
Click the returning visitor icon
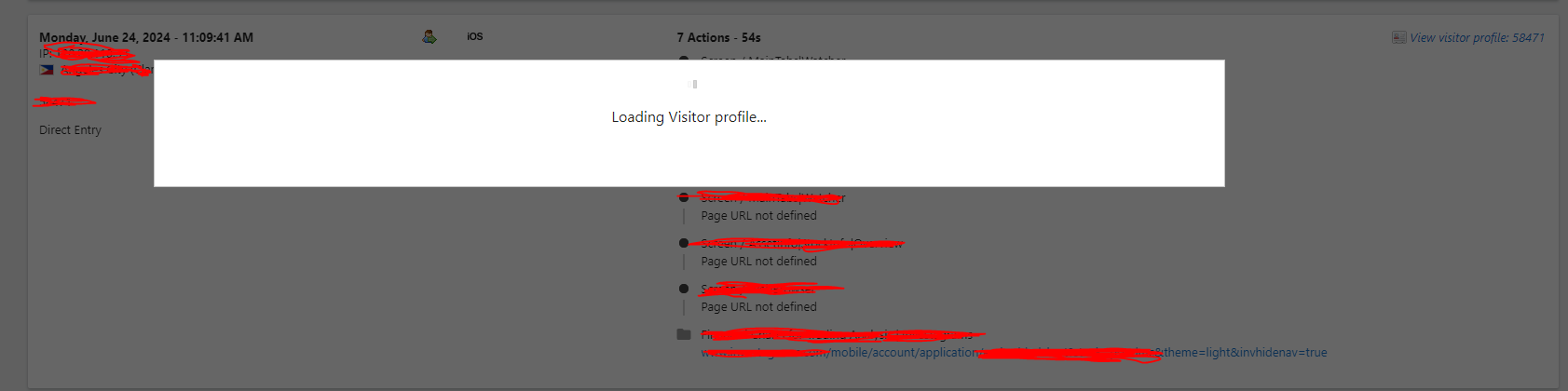pyautogui.click(x=429, y=36)
